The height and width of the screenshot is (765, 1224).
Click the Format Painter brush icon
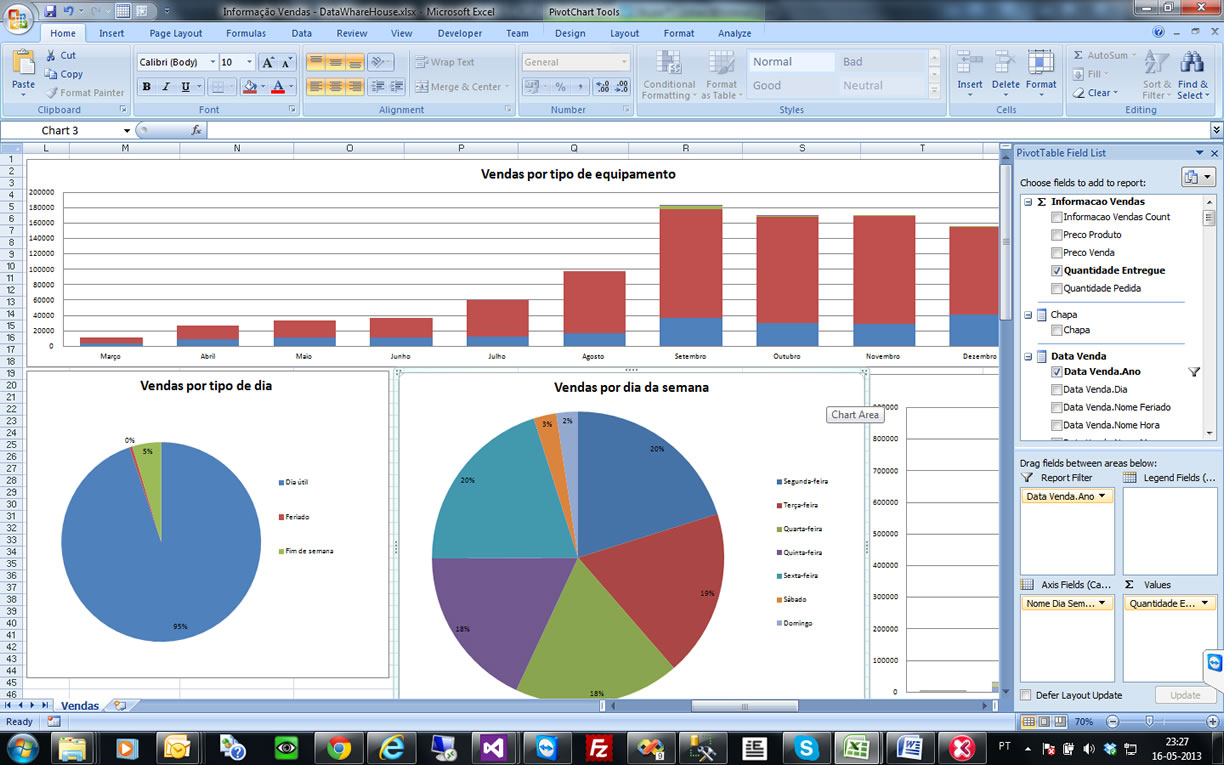click(51, 93)
